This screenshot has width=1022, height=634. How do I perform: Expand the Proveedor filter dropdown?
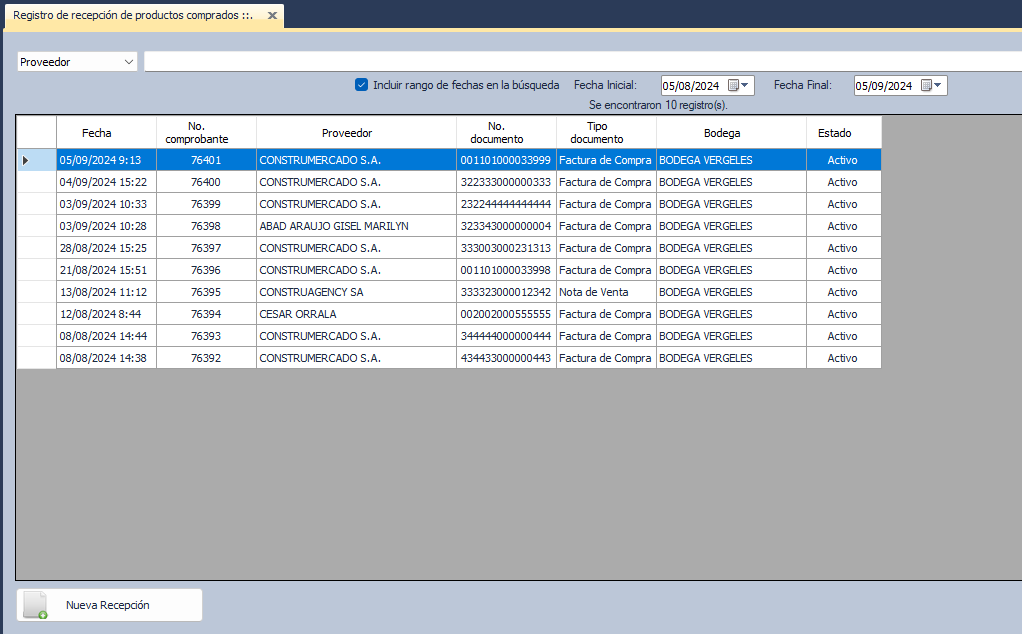tap(129, 62)
